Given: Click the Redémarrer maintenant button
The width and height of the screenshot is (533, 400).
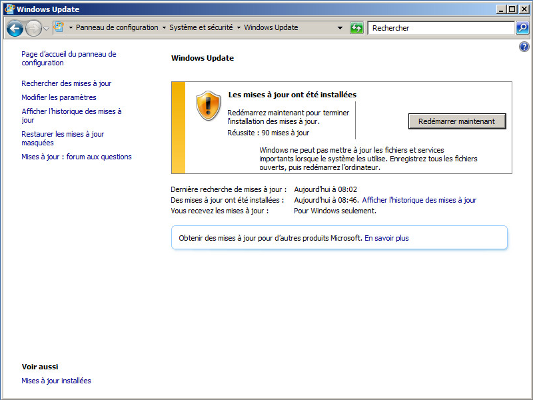Looking at the screenshot, I should [x=457, y=121].
